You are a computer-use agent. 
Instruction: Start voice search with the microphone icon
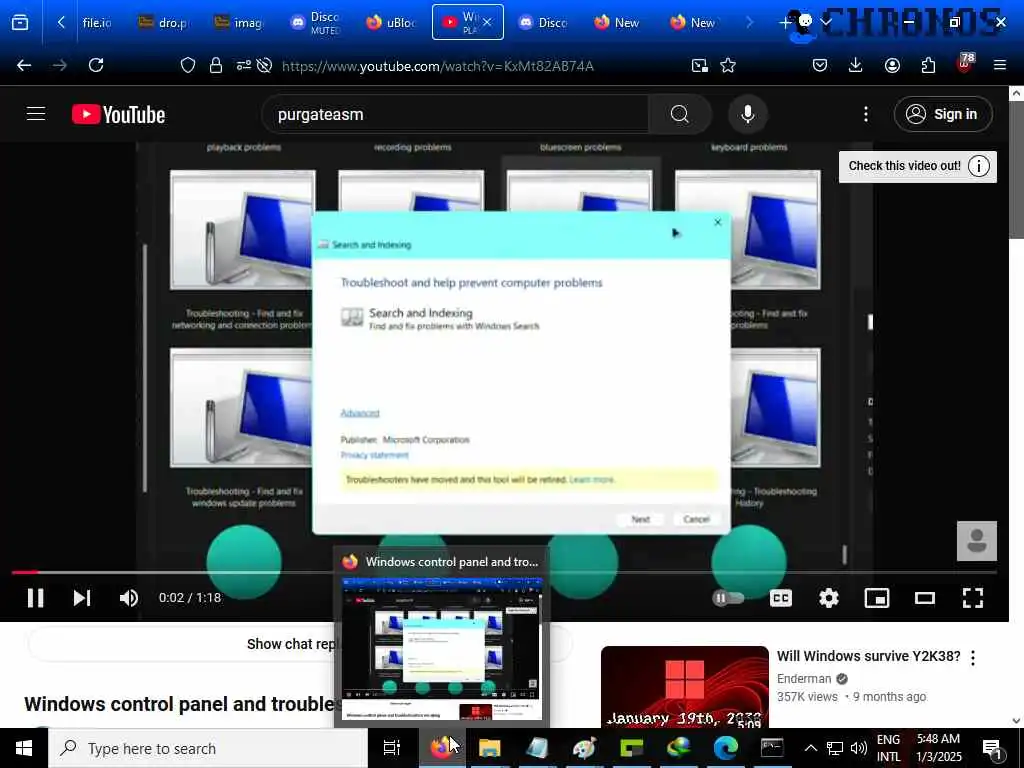pyautogui.click(x=748, y=114)
